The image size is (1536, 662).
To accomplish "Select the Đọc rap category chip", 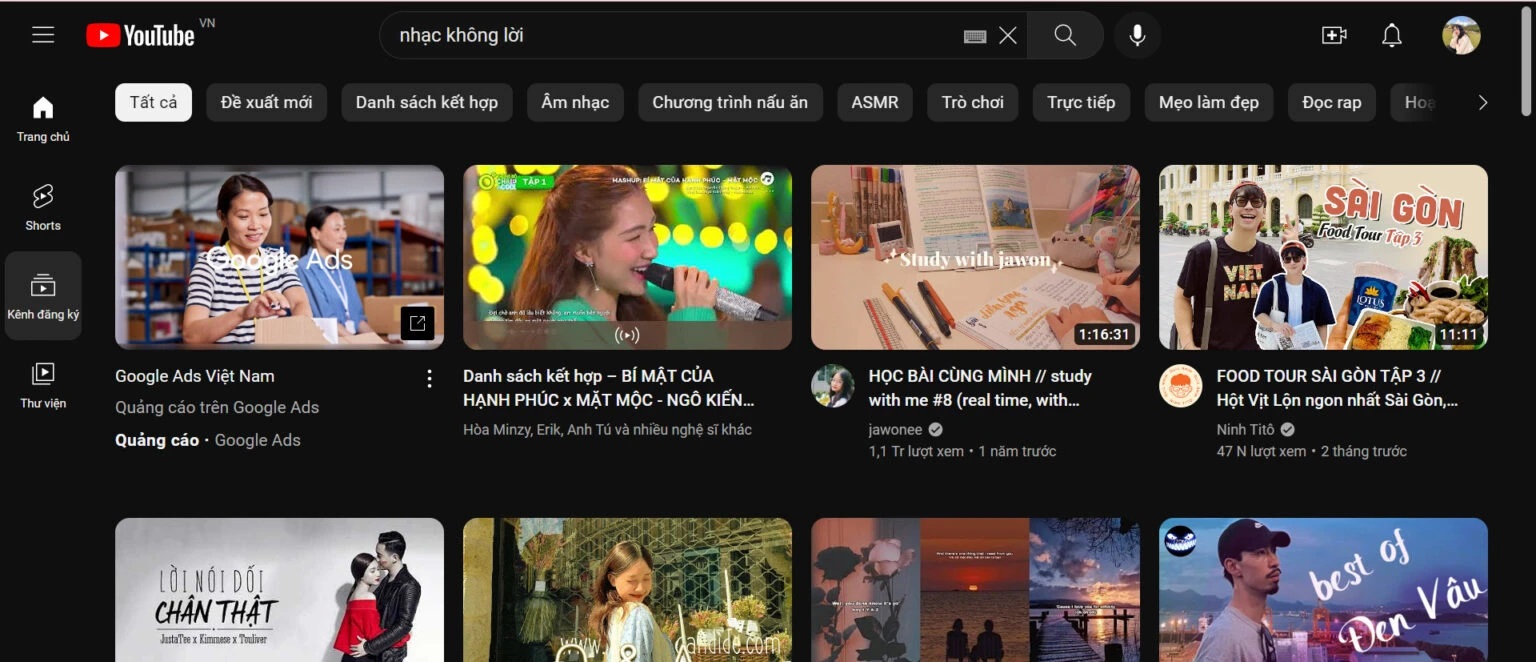I will 1331,101.
